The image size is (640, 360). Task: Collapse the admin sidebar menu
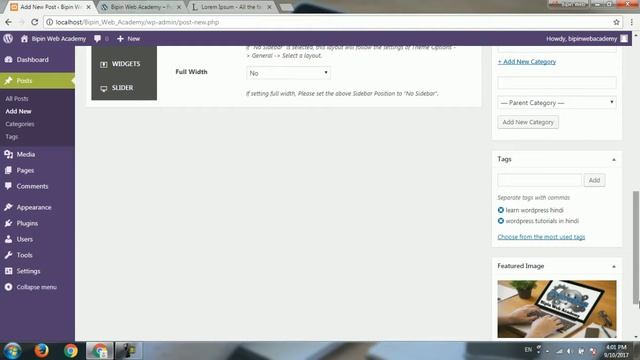pyautogui.click(x=37, y=287)
